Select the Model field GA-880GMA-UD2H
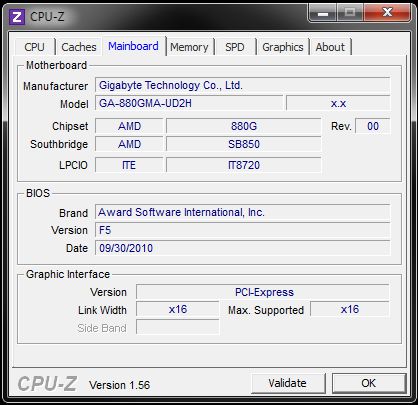418x405 pixels. [189, 103]
